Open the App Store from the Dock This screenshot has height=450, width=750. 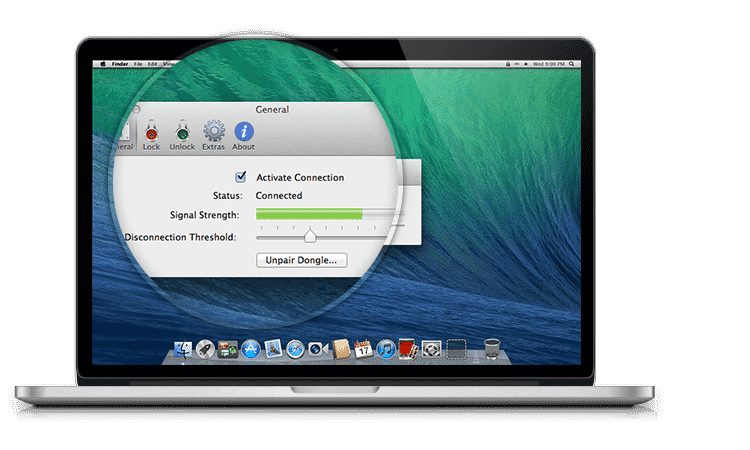(250, 349)
